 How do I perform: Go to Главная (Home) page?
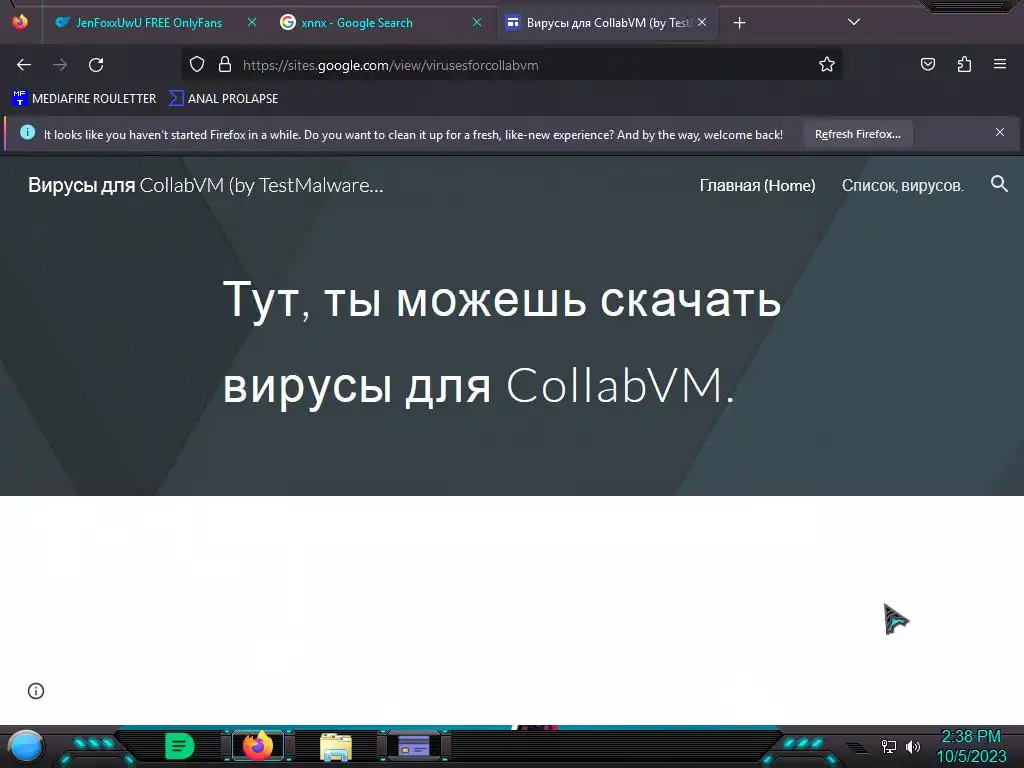(758, 185)
